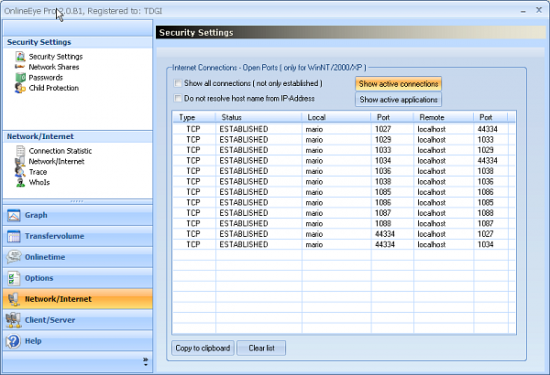Image resolution: width=550 pixels, height=375 pixels.
Task: Select row with local port 1085
Action: click(x=344, y=192)
